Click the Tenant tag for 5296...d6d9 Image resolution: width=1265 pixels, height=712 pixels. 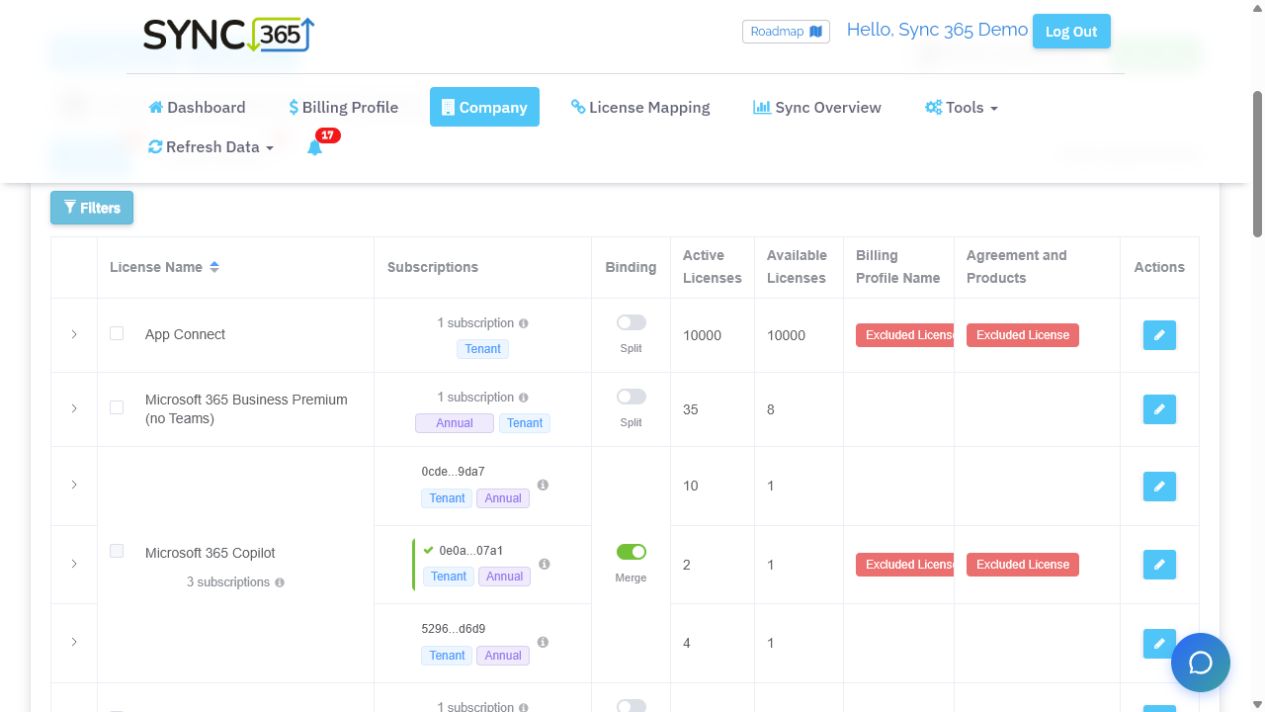pyautogui.click(x=447, y=655)
